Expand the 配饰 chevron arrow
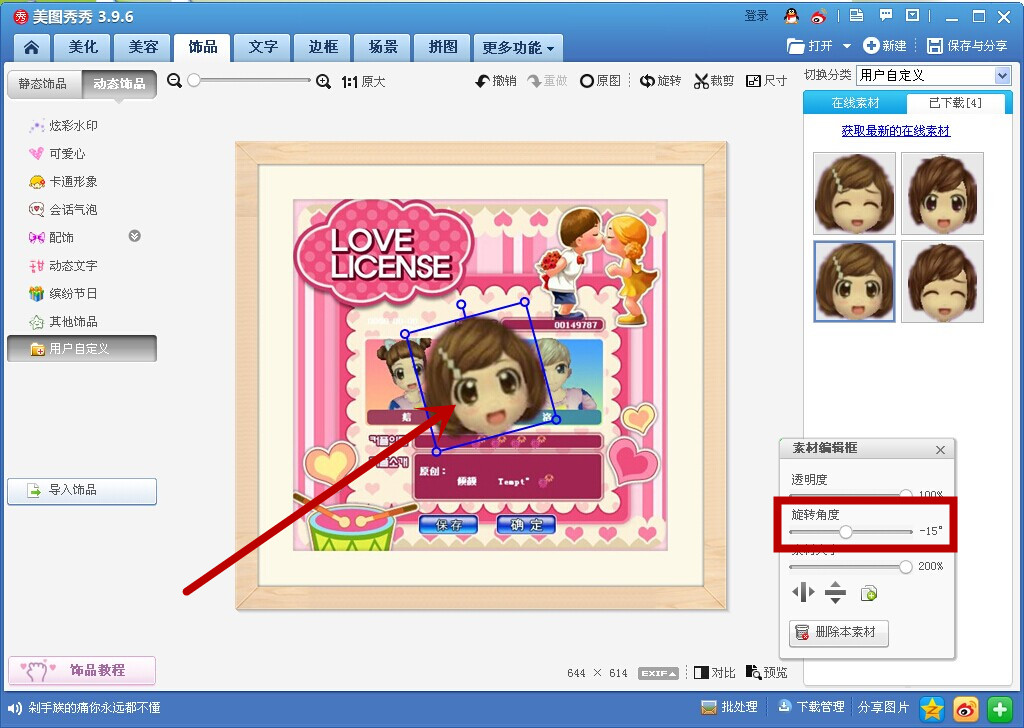This screenshot has height=728, width=1024. pos(135,236)
